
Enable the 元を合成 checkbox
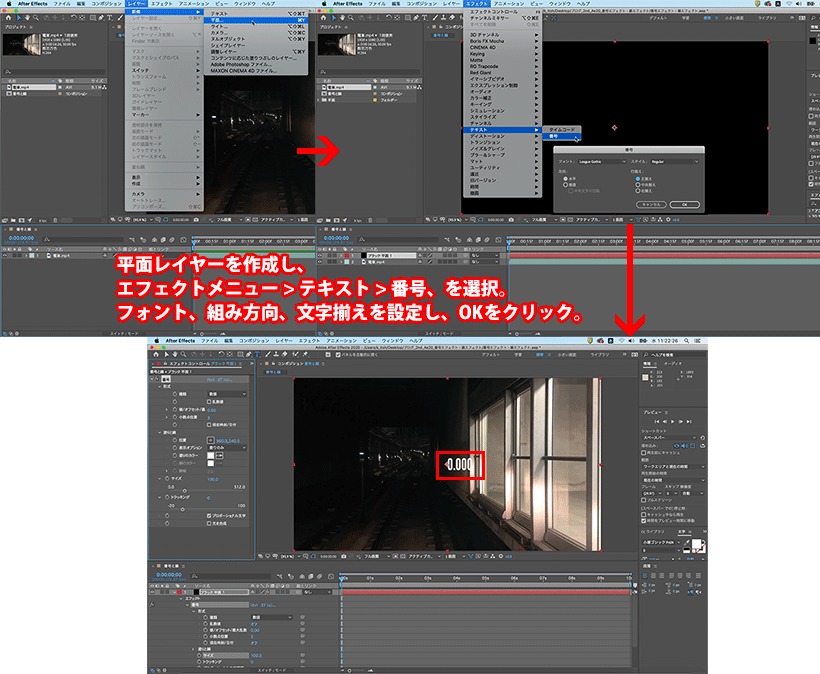pyautogui.click(x=209, y=523)
